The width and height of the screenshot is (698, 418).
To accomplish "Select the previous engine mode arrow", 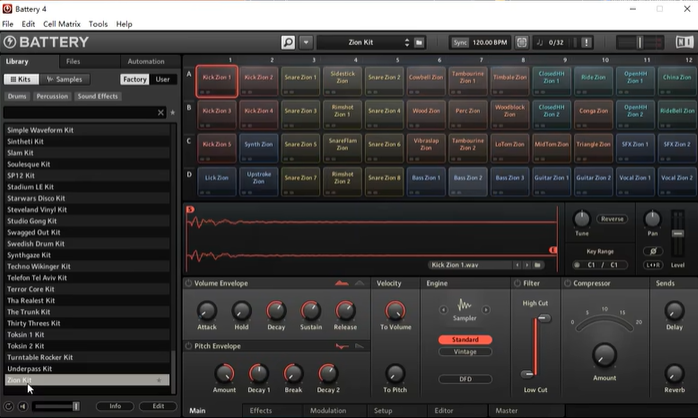I will 443,310.
